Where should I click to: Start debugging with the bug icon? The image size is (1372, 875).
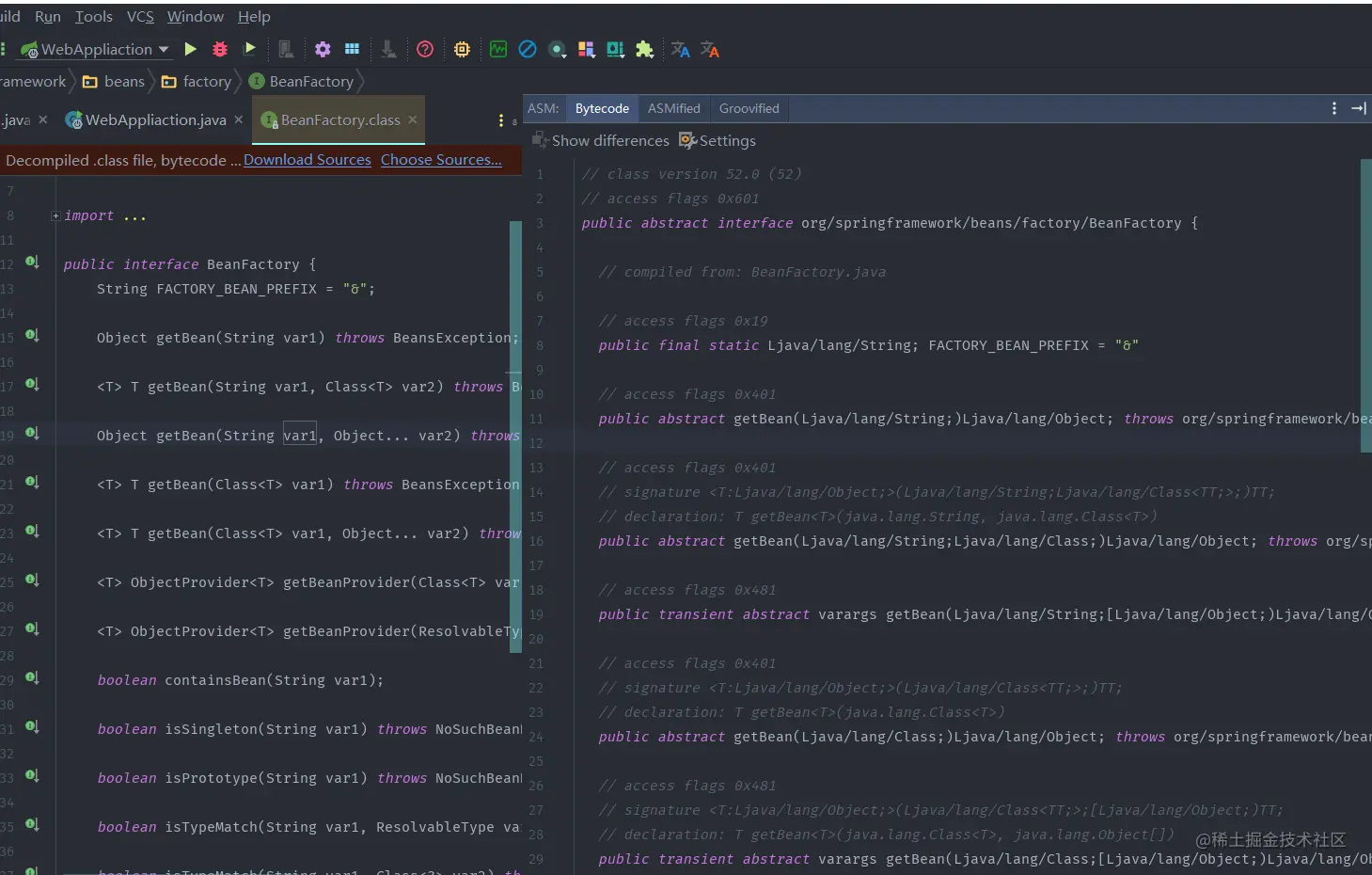tap(220, 49)
